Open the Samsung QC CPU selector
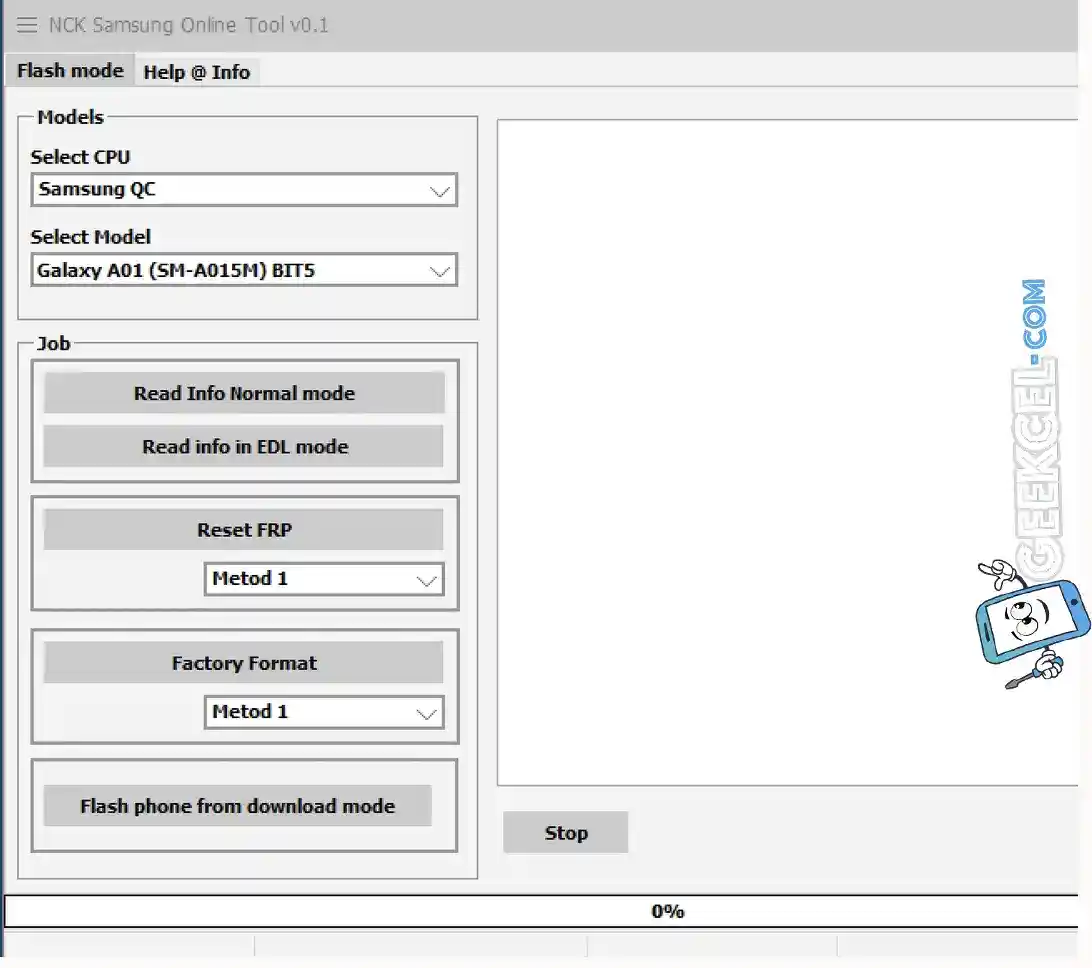This screenshot has height=968, width=1092. 244,190
